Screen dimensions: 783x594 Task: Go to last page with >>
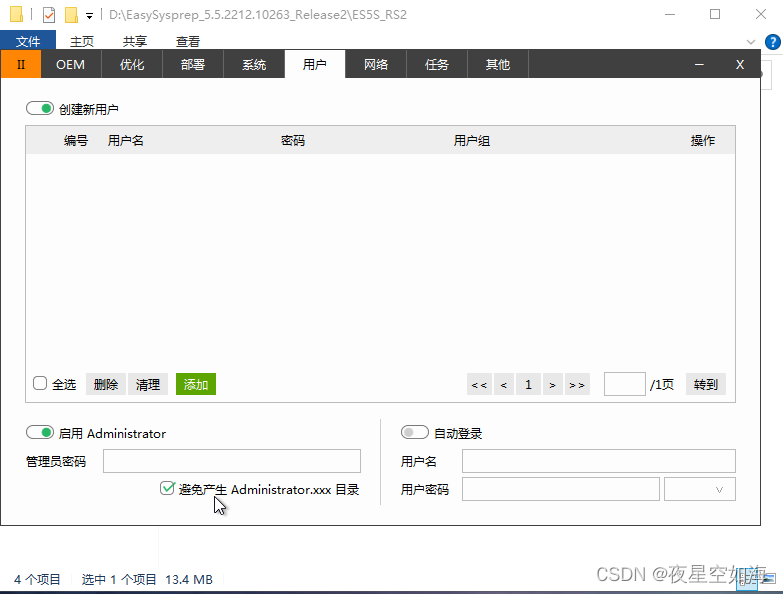point(577,384)
